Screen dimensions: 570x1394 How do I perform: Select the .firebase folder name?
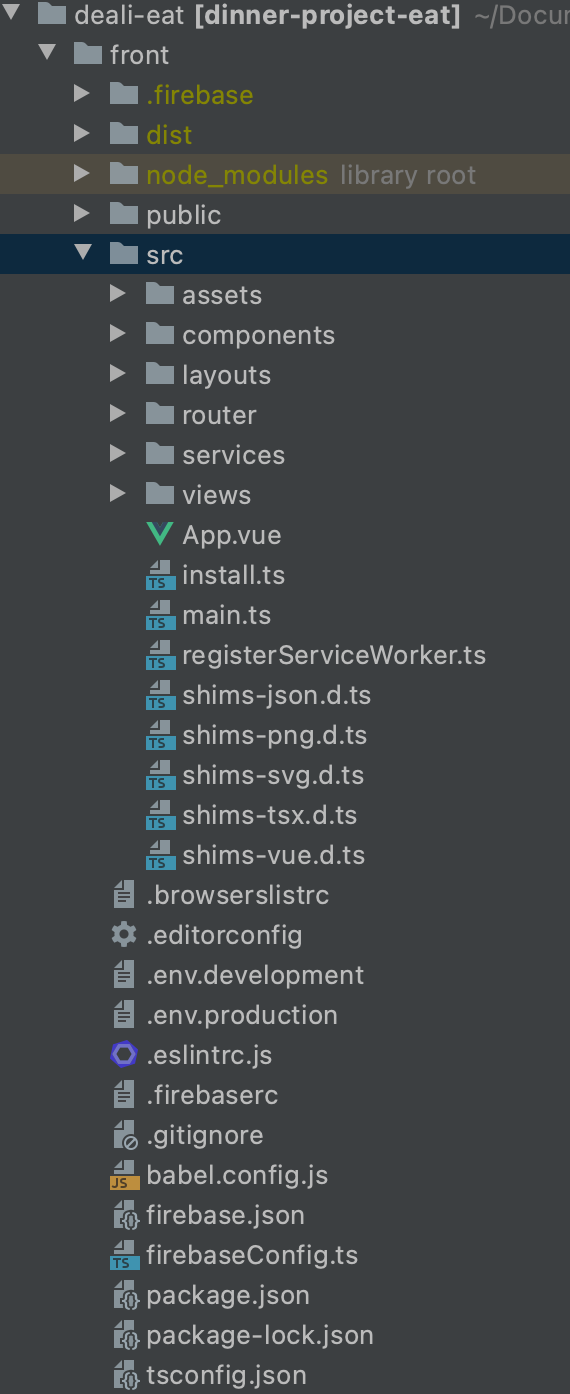click(x=200, y=95)
